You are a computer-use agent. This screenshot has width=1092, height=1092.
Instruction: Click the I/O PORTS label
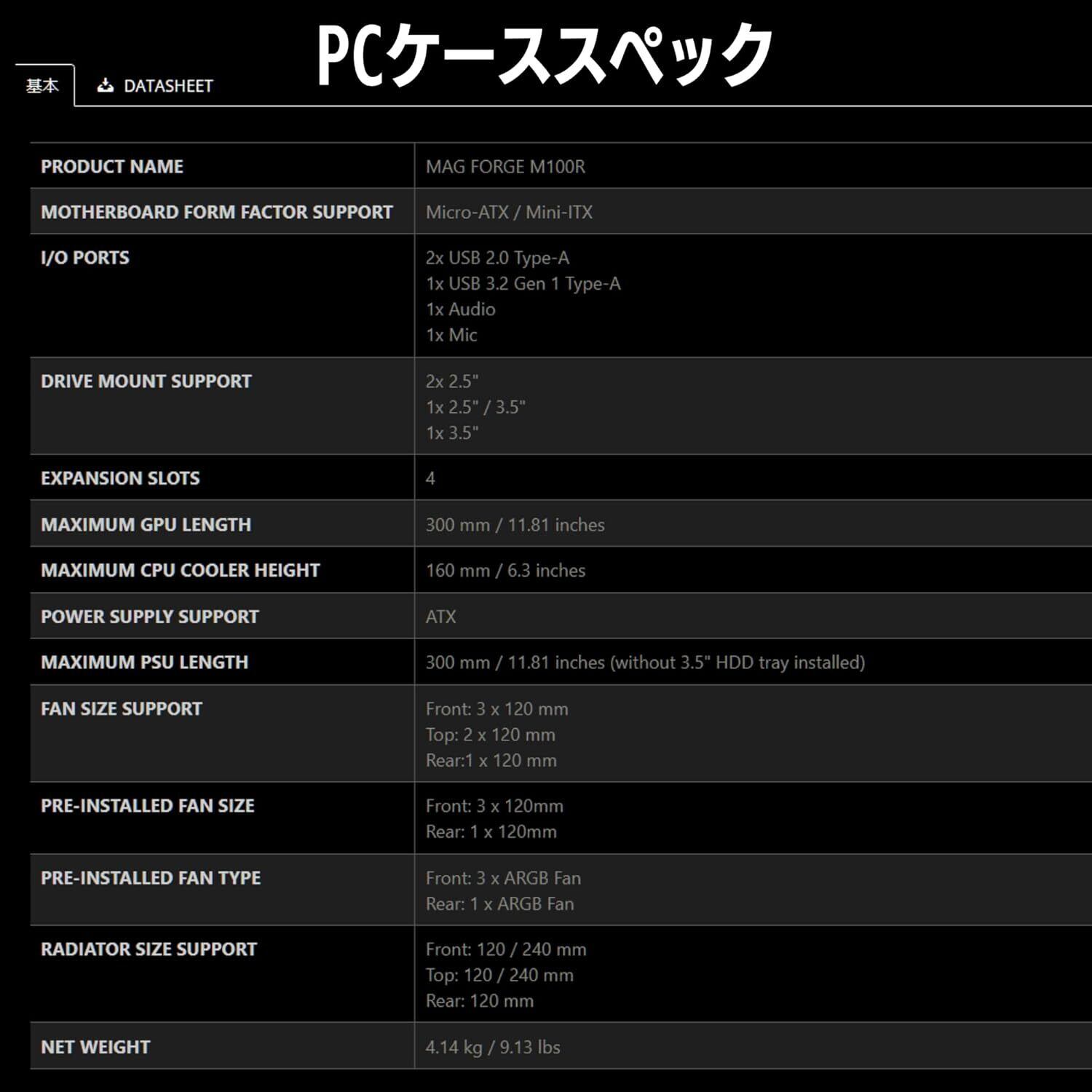[85, 258]
